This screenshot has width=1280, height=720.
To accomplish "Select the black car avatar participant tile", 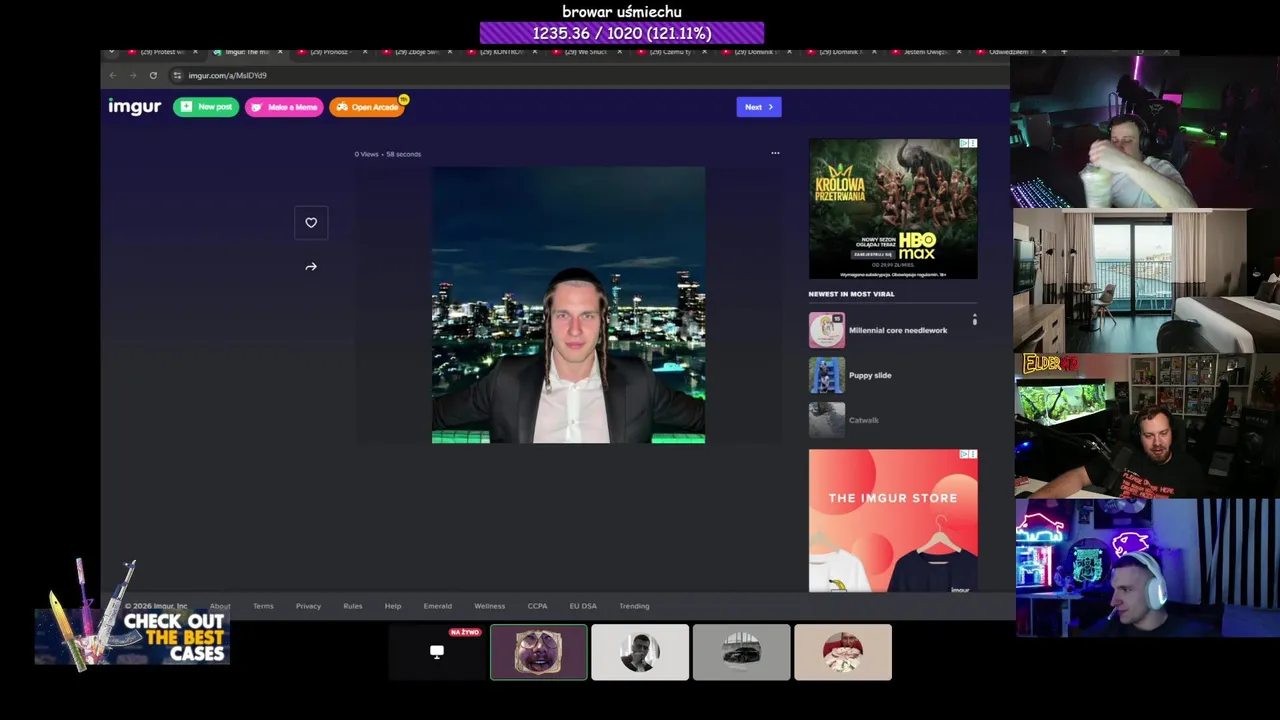I will click(741, 652).
